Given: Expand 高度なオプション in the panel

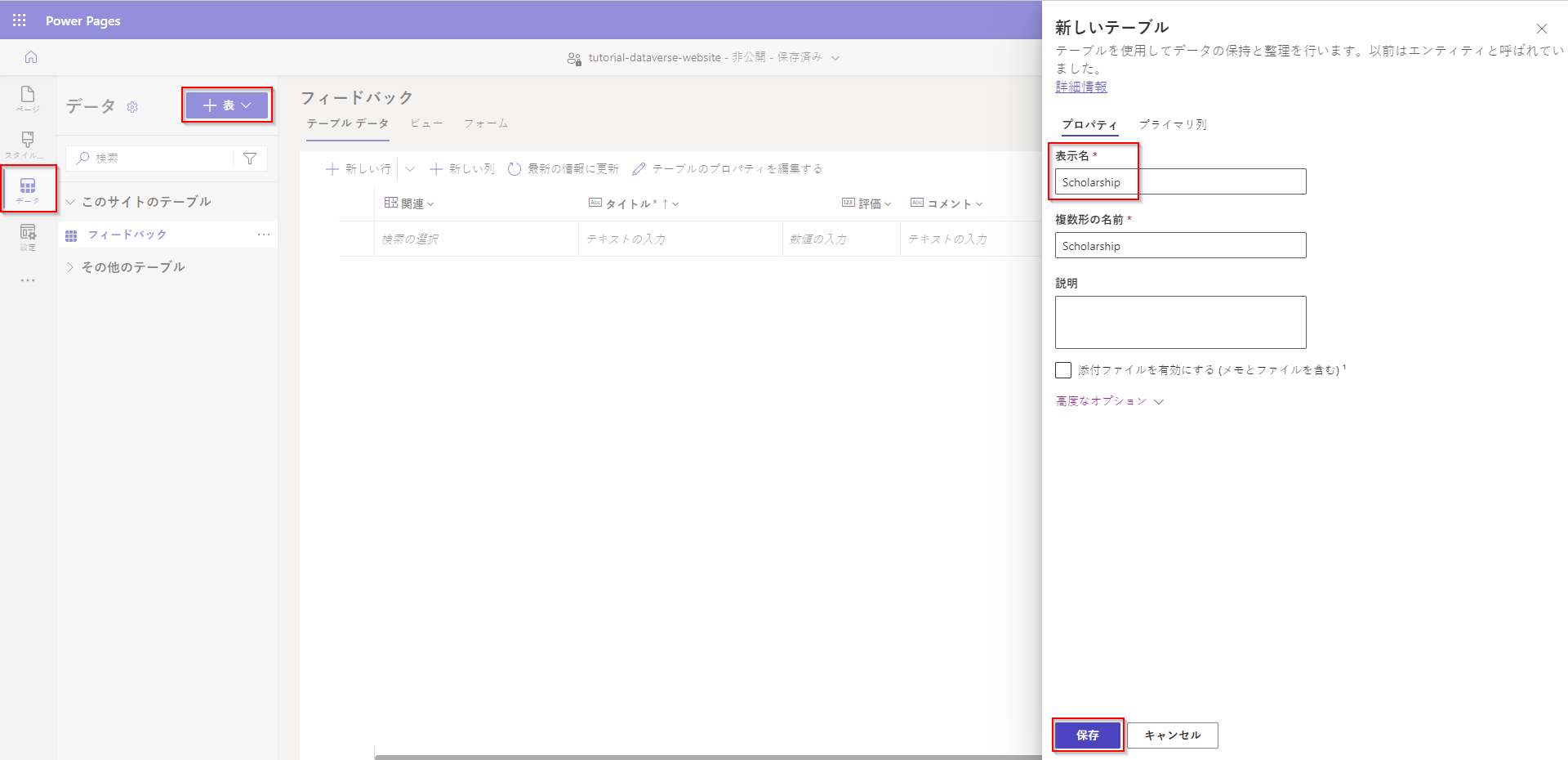Looking at the screenshot, I should pos(1102,401).
